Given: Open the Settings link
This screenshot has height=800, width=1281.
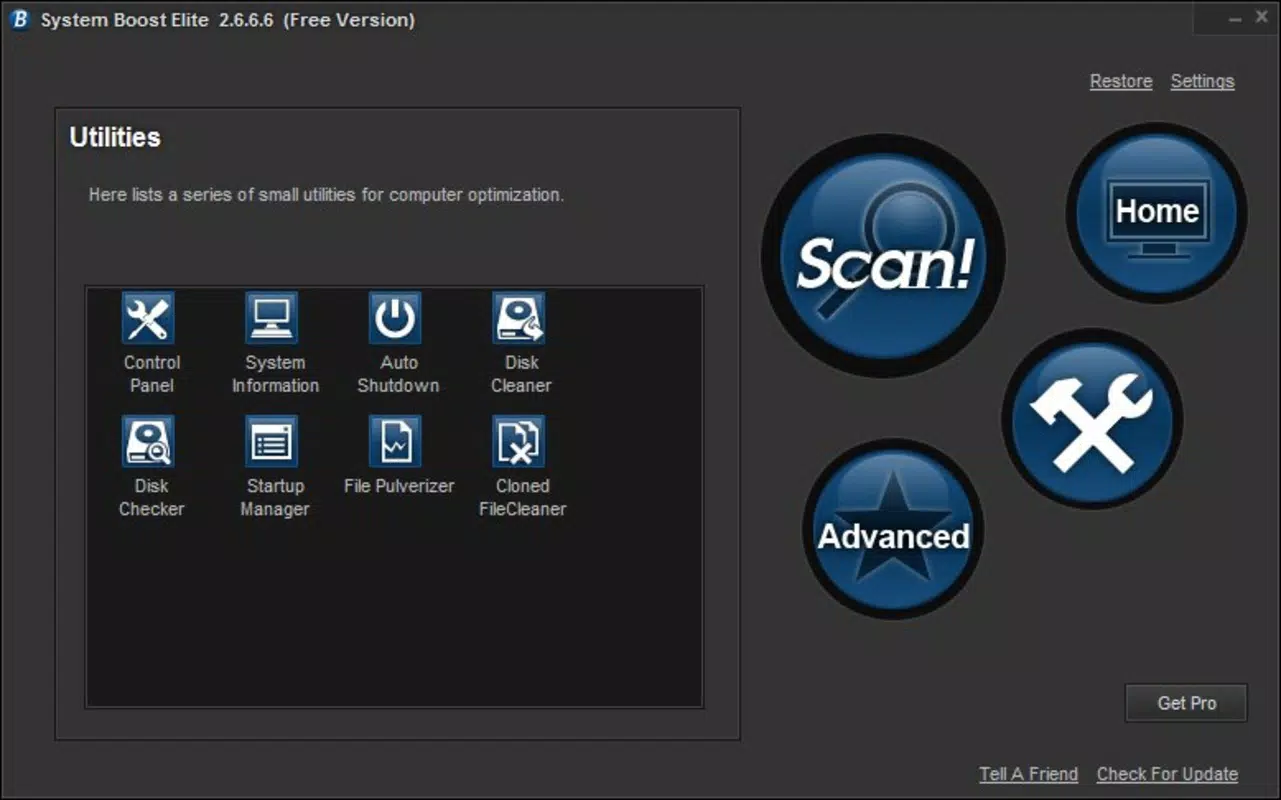Looking at the screenshot, I should click(x=1202, y=82).
